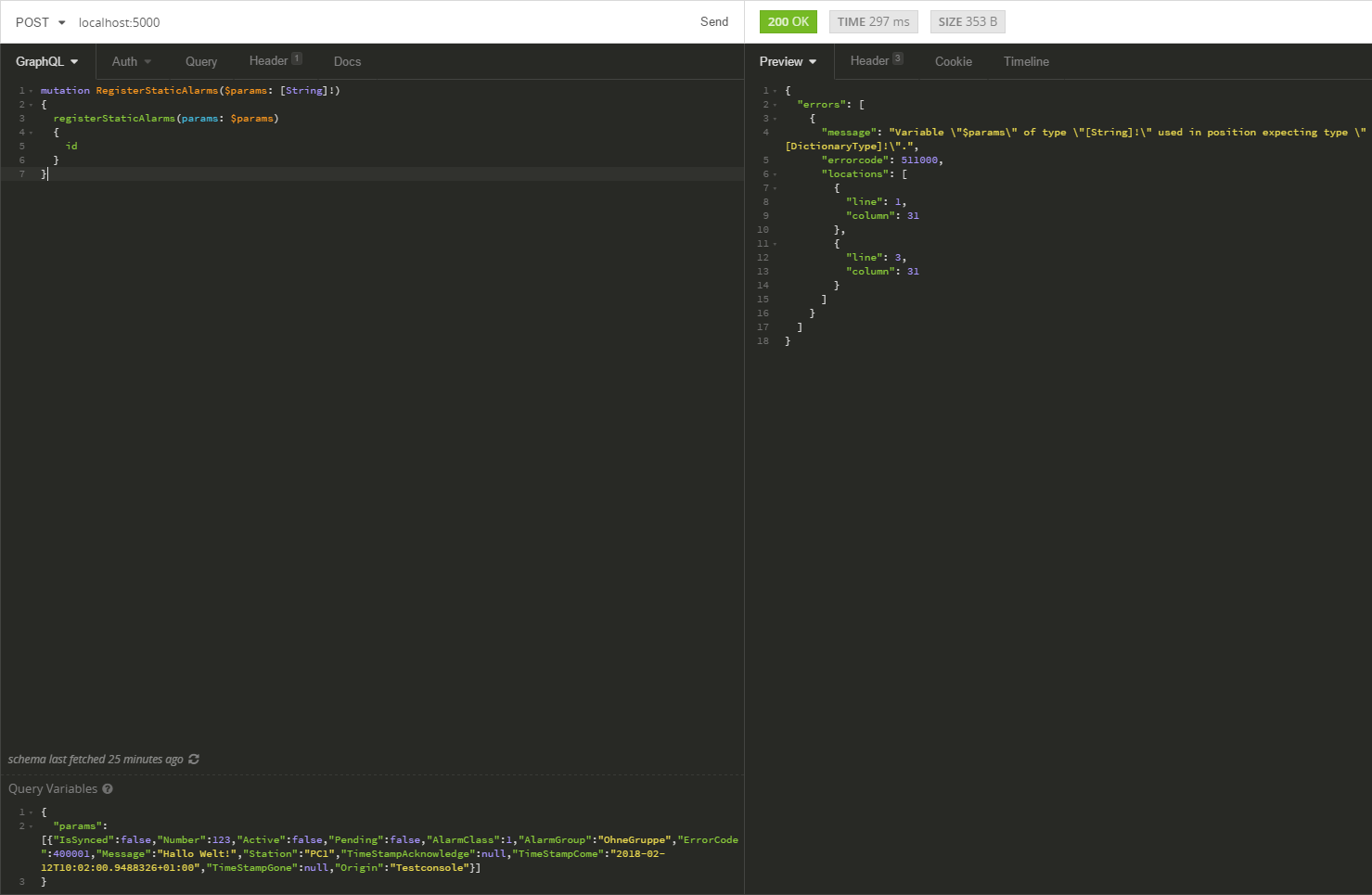
Task: Click the [DictionaryType]! text in response
Action: tap(838, 147)
